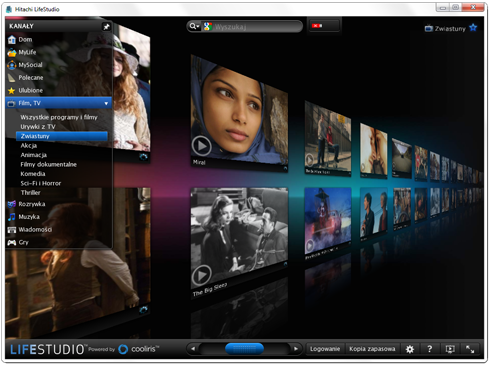Select the Thriller category
This screenshot has height=366, width=490.
click(x=30, y=193)
